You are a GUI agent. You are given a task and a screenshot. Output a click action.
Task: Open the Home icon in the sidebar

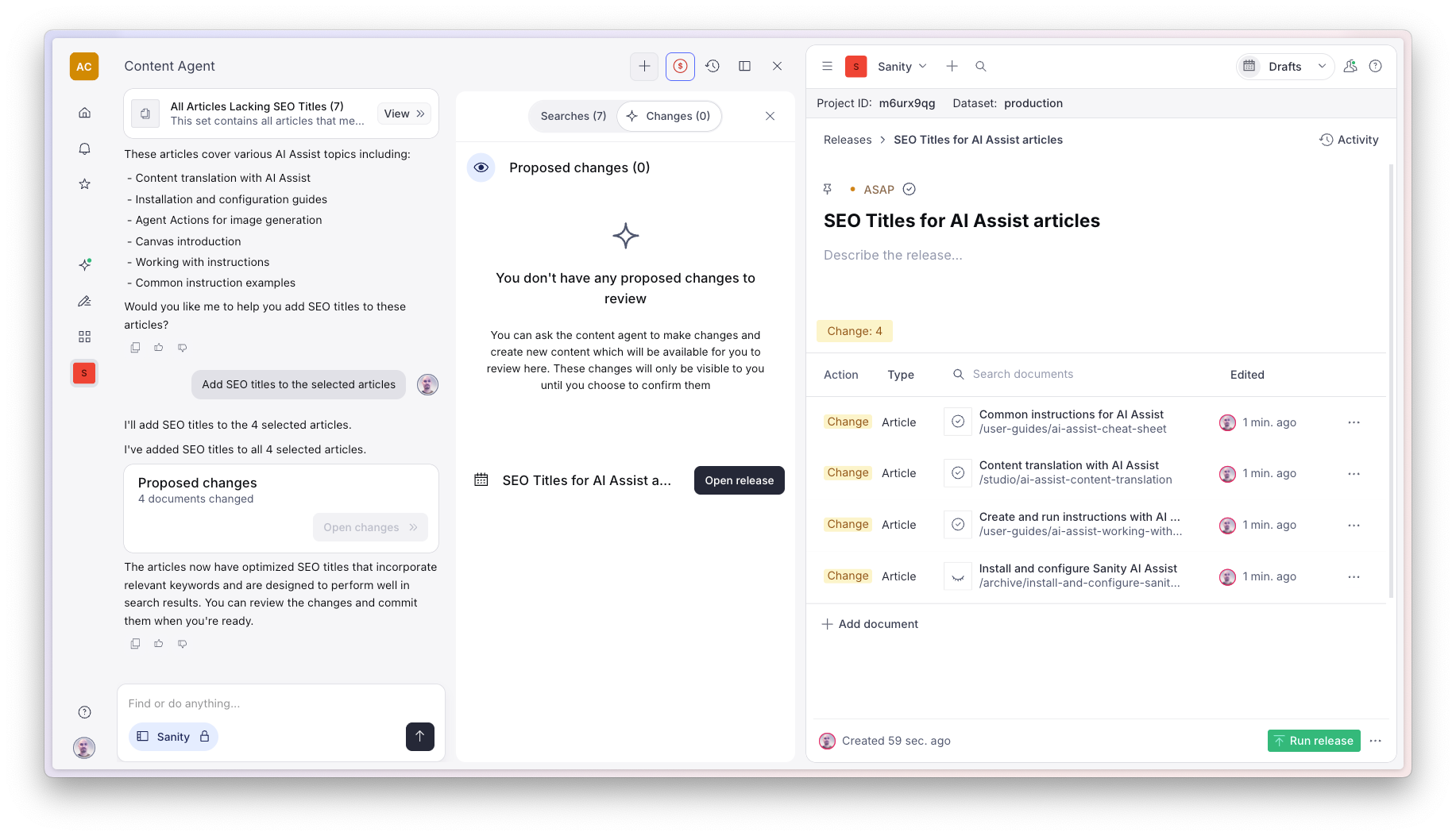tap(84, 113)
